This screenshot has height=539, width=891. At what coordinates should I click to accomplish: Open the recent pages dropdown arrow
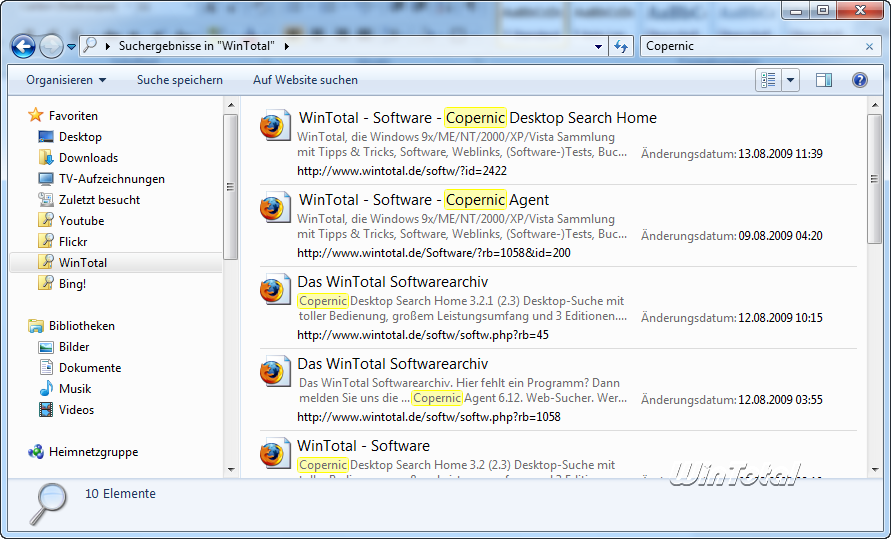(x=72, y=47)
